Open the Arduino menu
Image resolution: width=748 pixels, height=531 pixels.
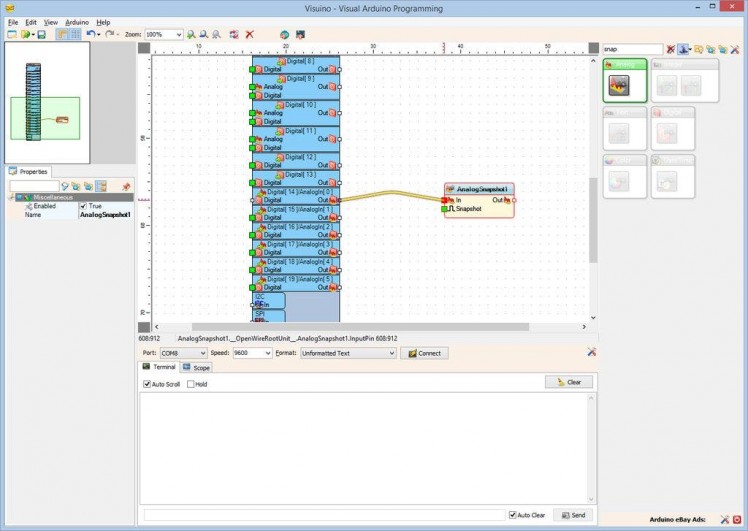[x=77, y=21]
